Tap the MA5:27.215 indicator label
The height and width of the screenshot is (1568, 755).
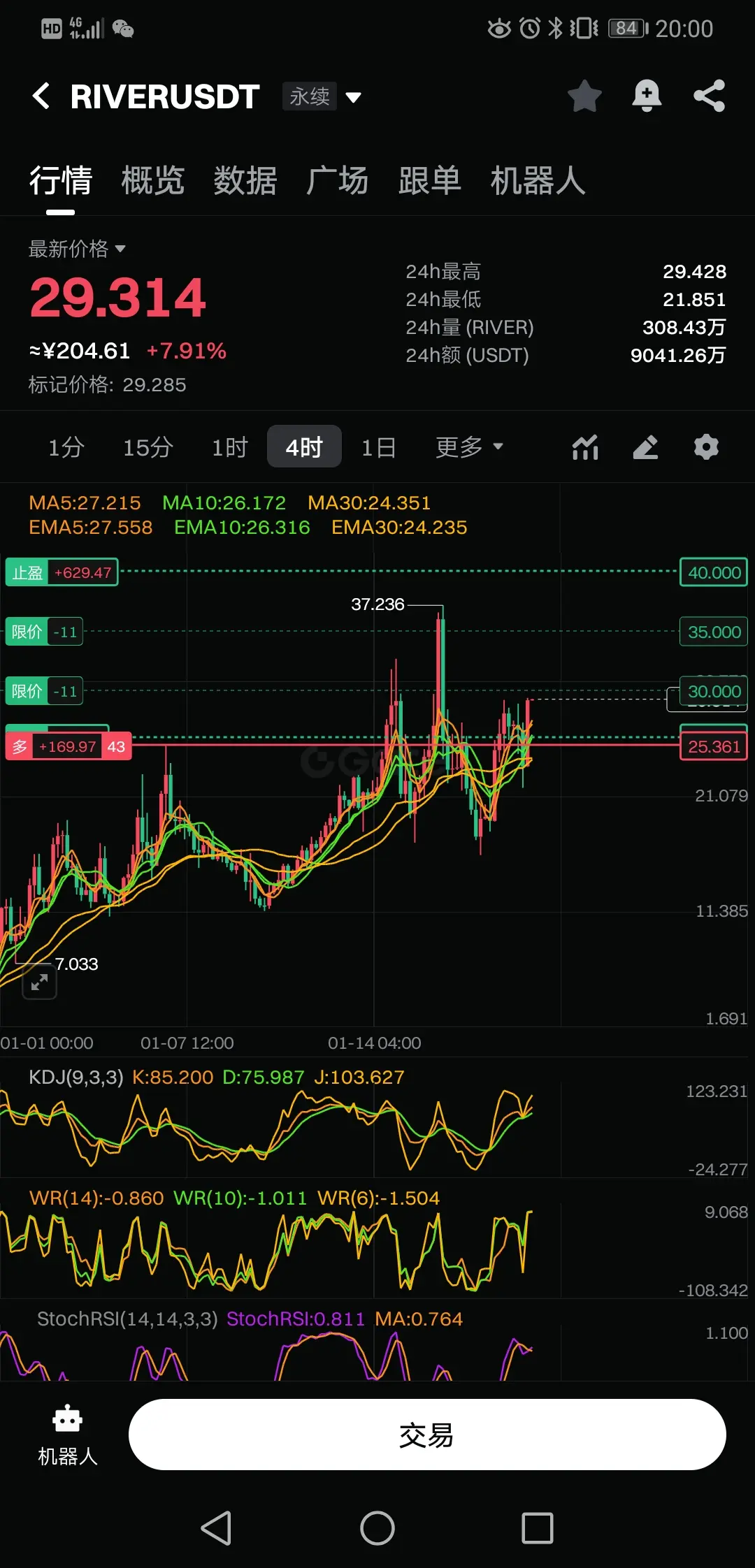pos(85,503)
